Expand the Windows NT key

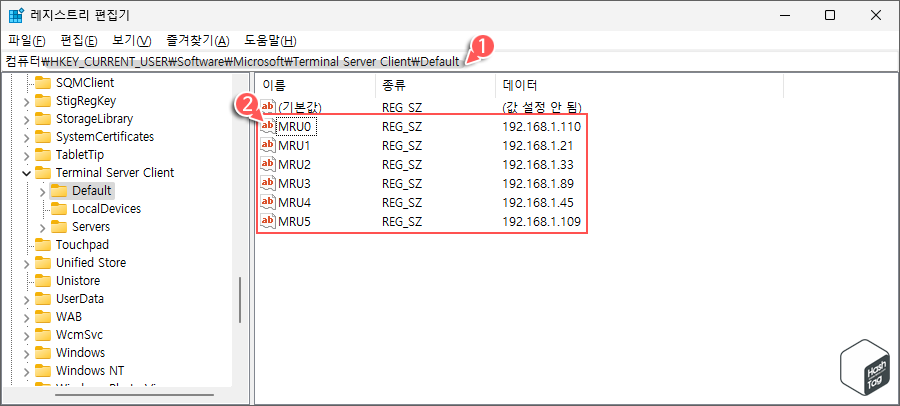[x=26, y=371]
